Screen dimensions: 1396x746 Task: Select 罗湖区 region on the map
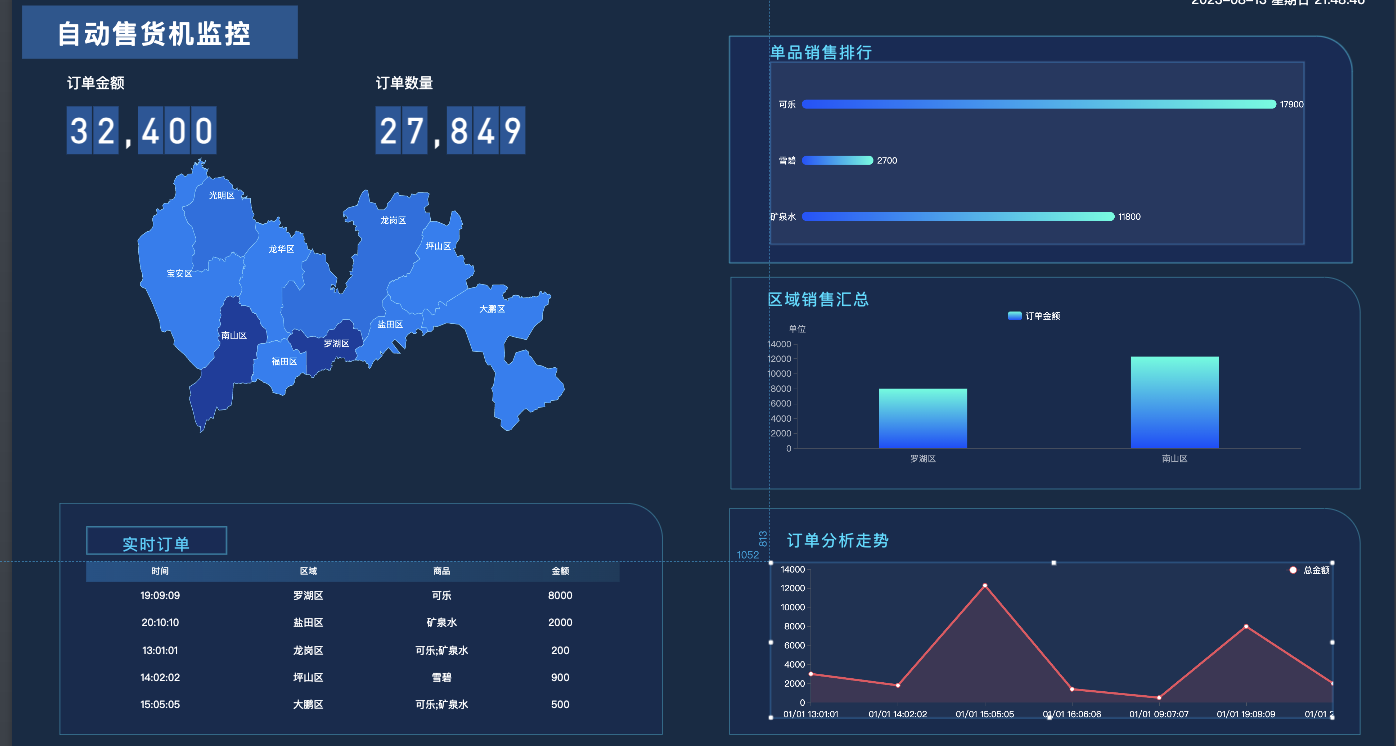328,347
